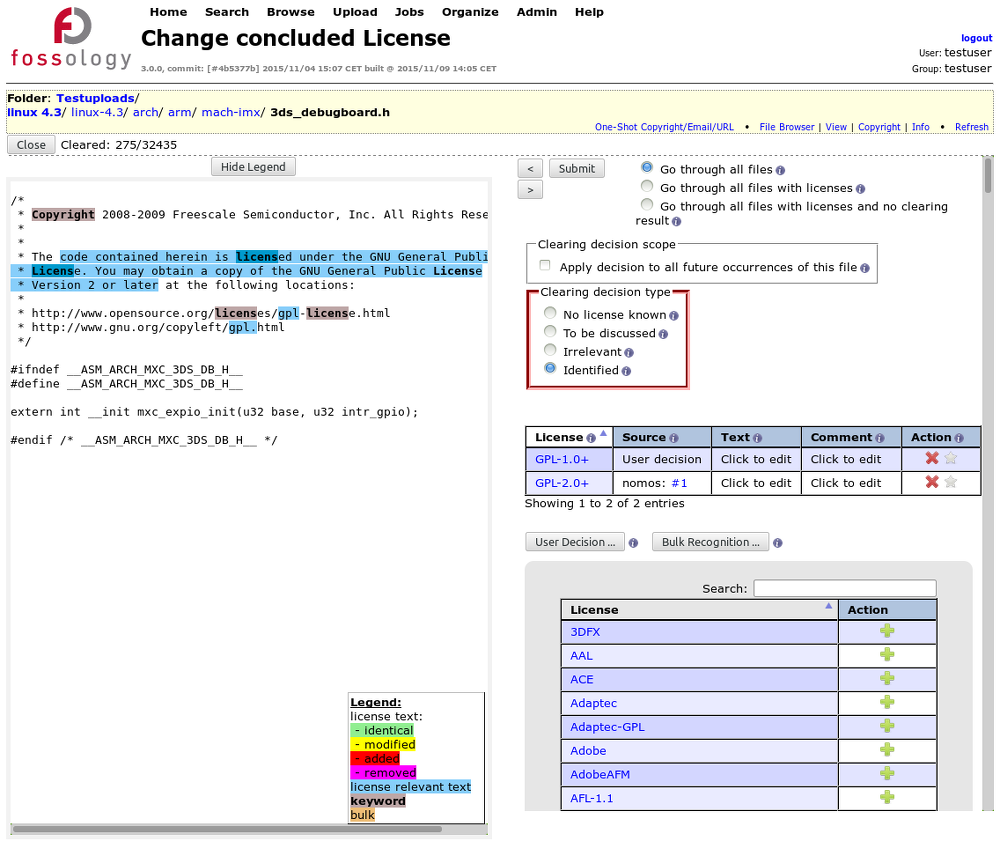Open info icon beside Bulk Recognition button
The width and height of the screenshot is (1000, 856).
tap(778, 543)
